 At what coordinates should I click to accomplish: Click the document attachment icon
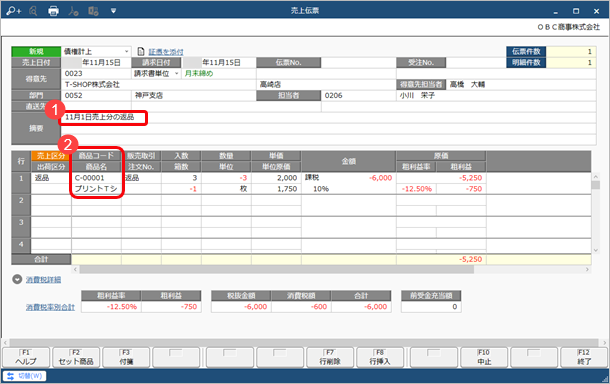[141, 51]
